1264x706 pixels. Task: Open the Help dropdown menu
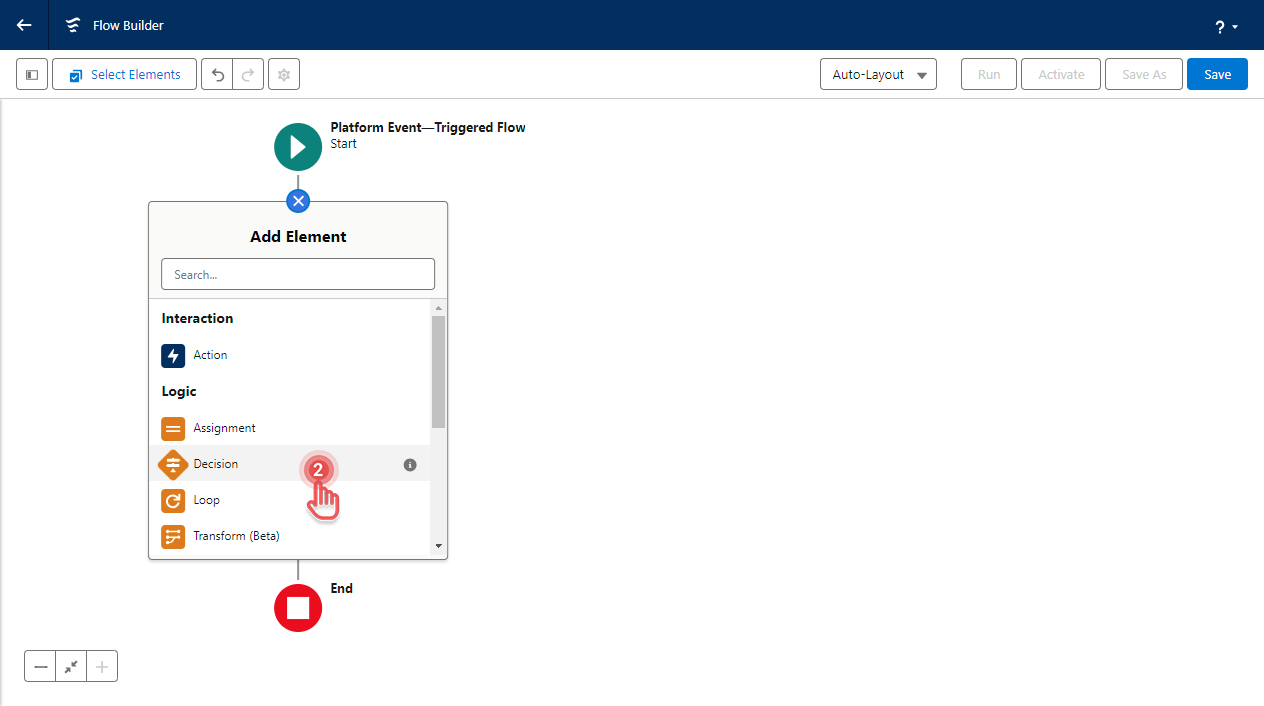point(1225,26)
